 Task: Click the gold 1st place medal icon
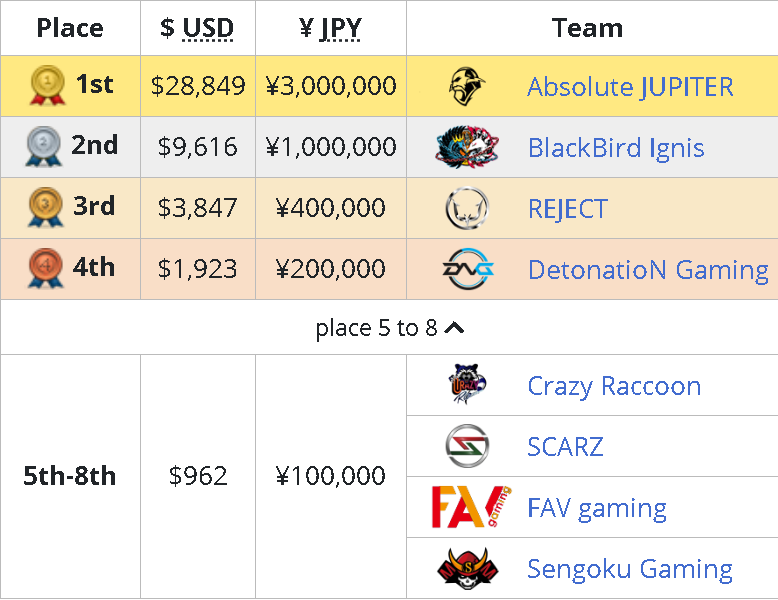click(x=48, y=86)
